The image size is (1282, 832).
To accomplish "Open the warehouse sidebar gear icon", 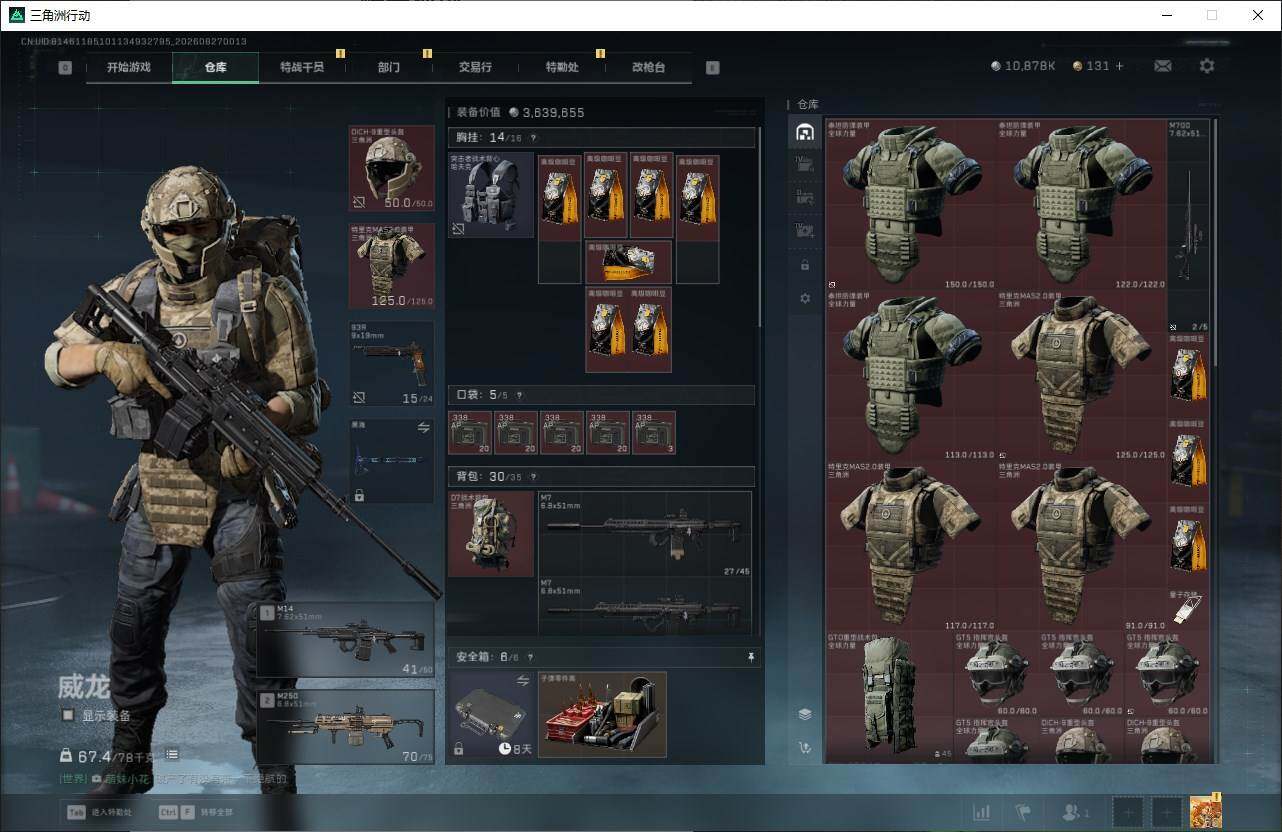I will (x=805, y=298).
